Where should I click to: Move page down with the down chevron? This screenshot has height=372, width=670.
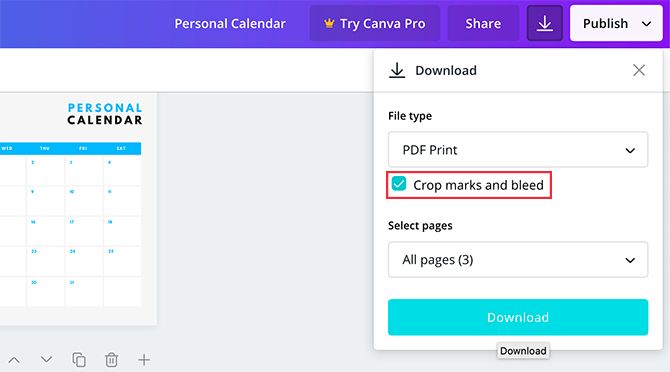click(x=47, y=360)
